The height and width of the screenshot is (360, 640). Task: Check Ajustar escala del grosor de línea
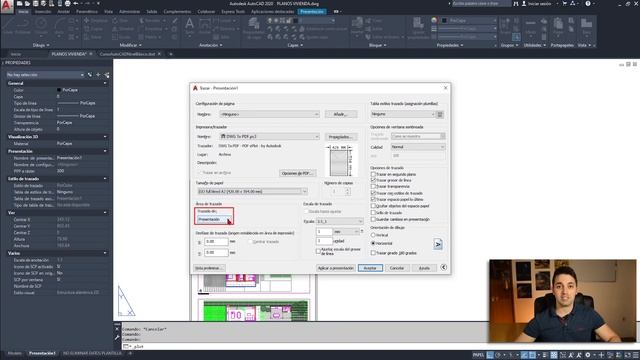click(318, 251)
